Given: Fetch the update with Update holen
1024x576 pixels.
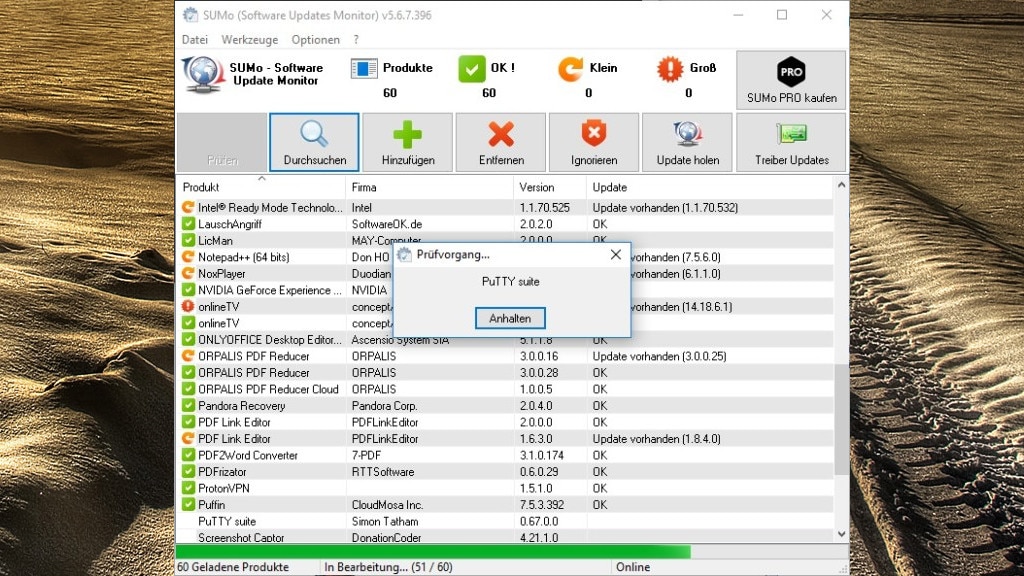Looking at the screenshot, I should [x=688, y=142].
